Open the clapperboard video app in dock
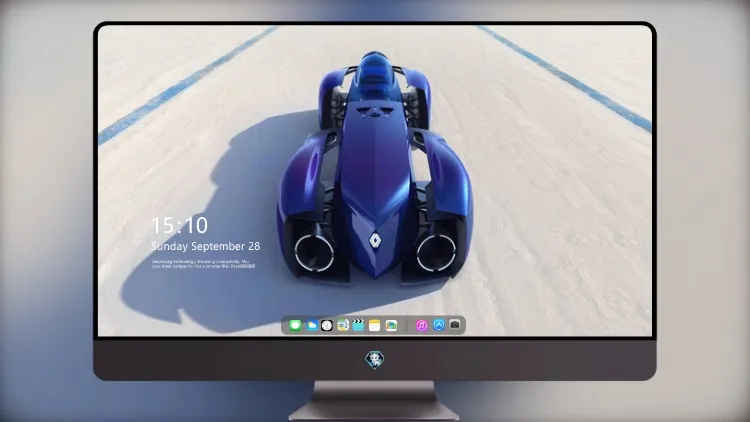Image resolution: width=750 pixels, height=422 pixels. [x=358, y=326]
